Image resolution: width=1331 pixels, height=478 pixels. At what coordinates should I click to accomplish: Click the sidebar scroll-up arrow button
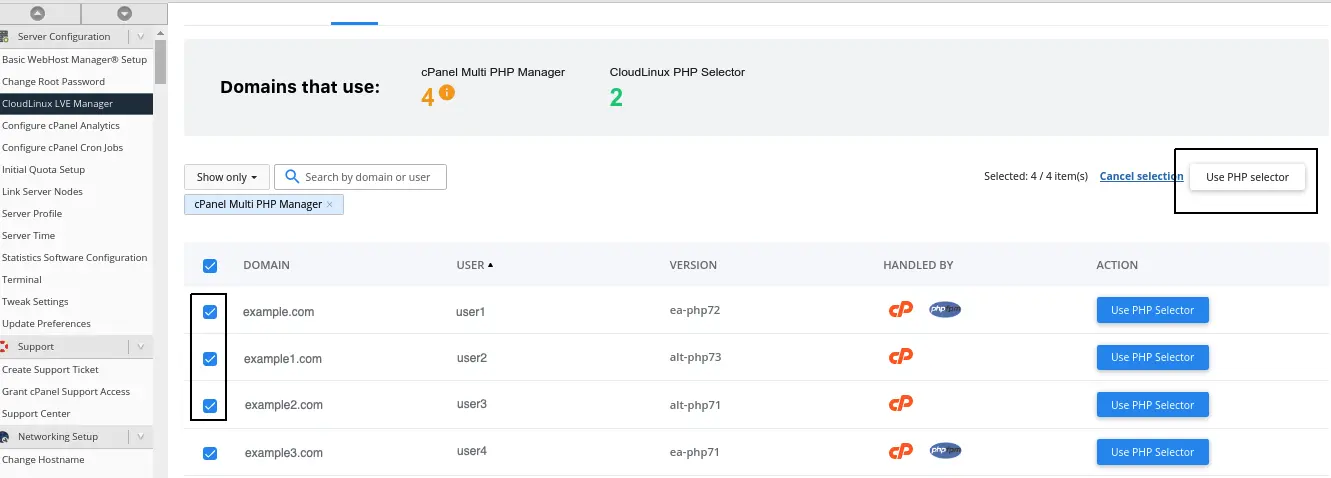point(38,13)
